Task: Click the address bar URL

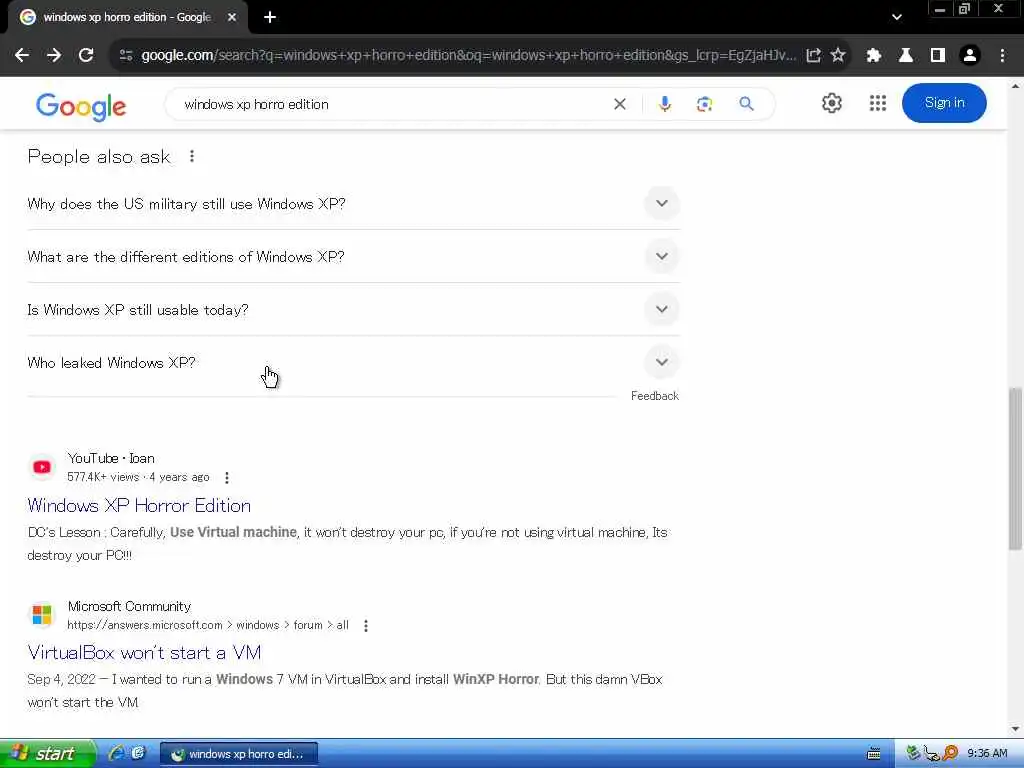Action: tap(468, 56)
